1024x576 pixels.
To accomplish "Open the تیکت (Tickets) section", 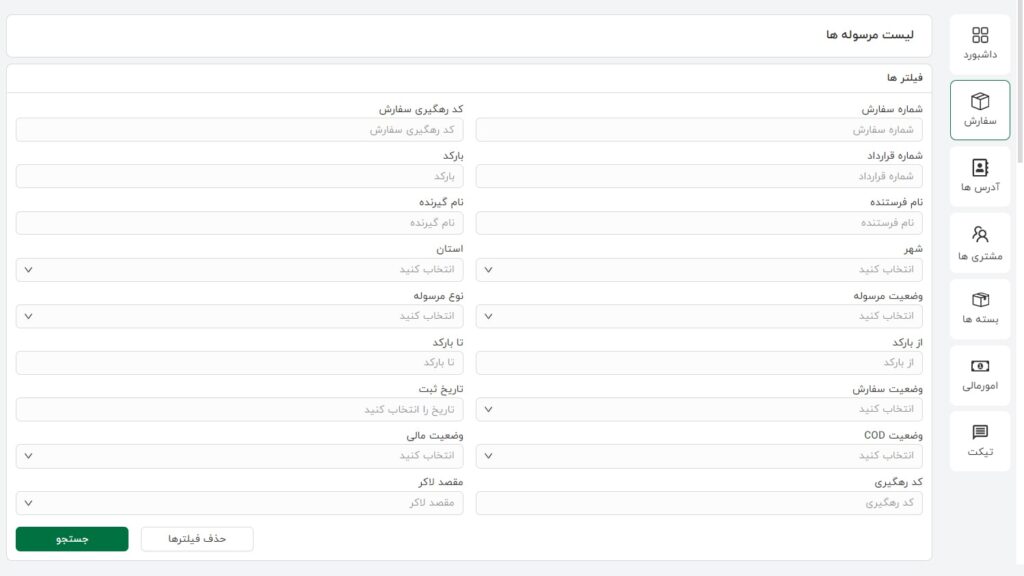I will (978, 442).
